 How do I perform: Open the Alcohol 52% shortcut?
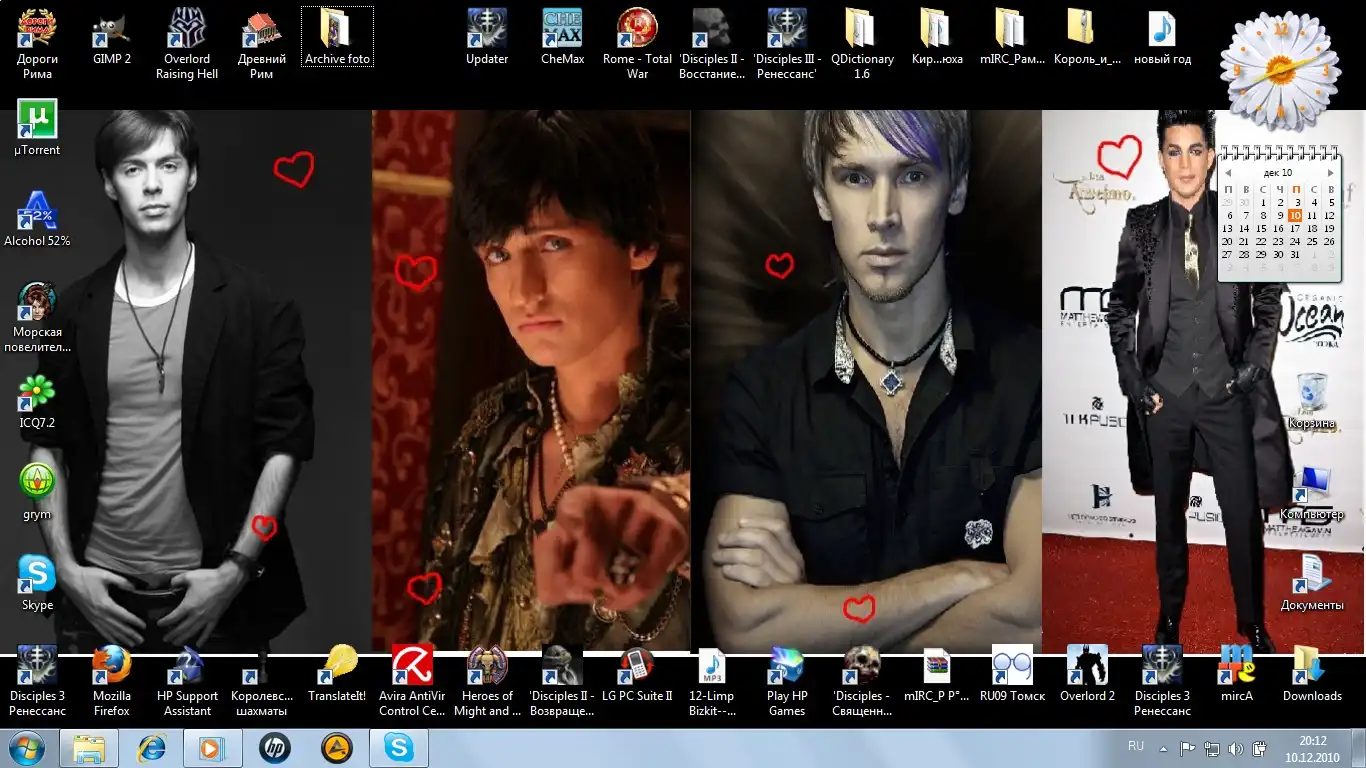(x=37, y=211)
